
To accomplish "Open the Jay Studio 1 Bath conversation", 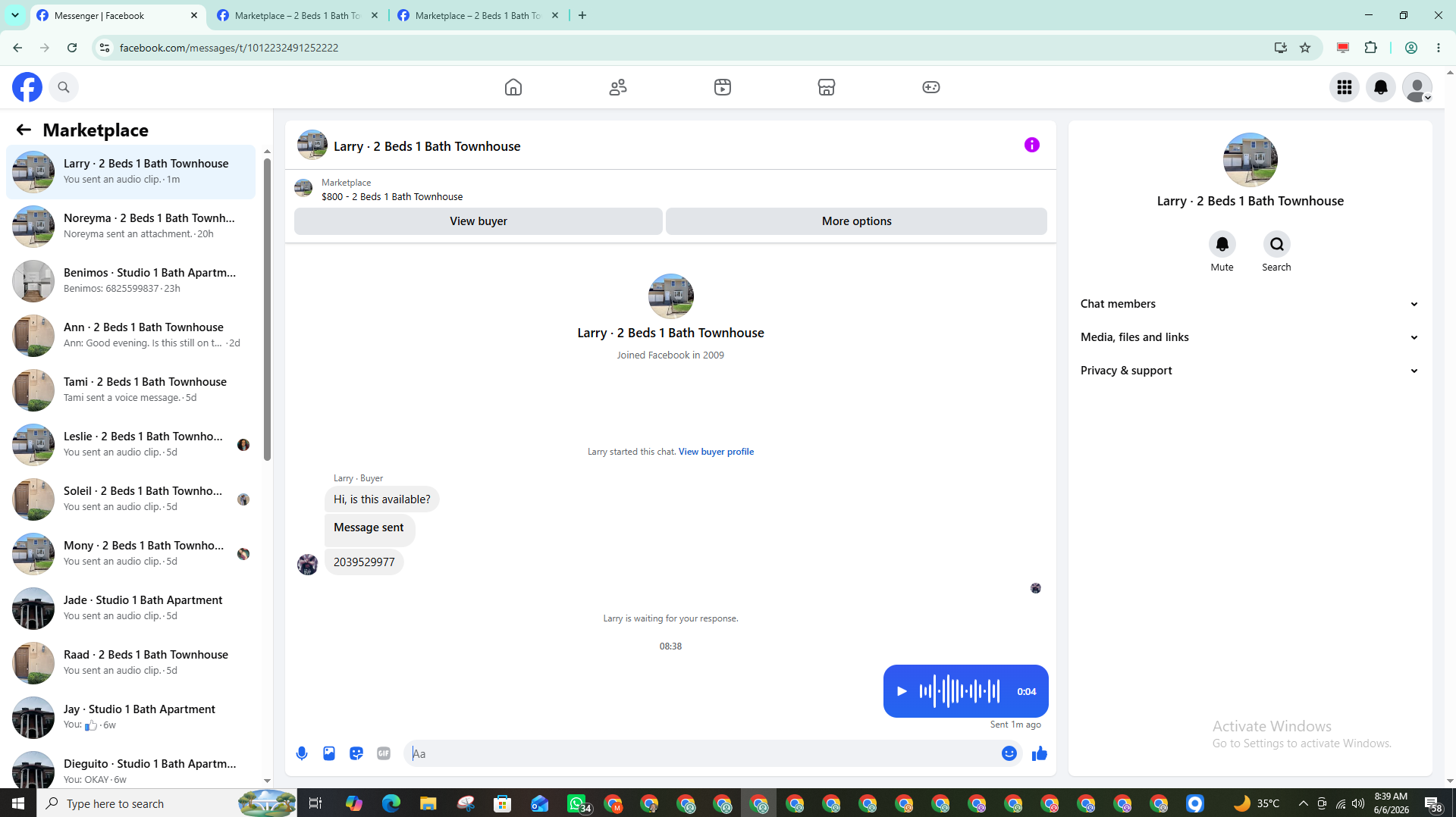I will tap(130, 718).
